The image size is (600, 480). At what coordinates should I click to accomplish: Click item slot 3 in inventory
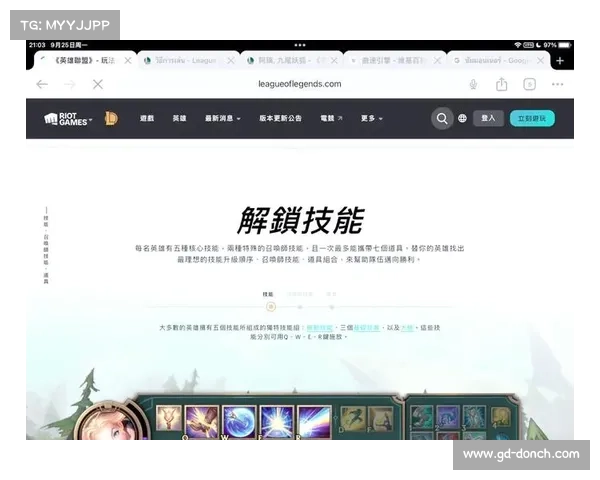pyautogui.click(x=474, y=417)
